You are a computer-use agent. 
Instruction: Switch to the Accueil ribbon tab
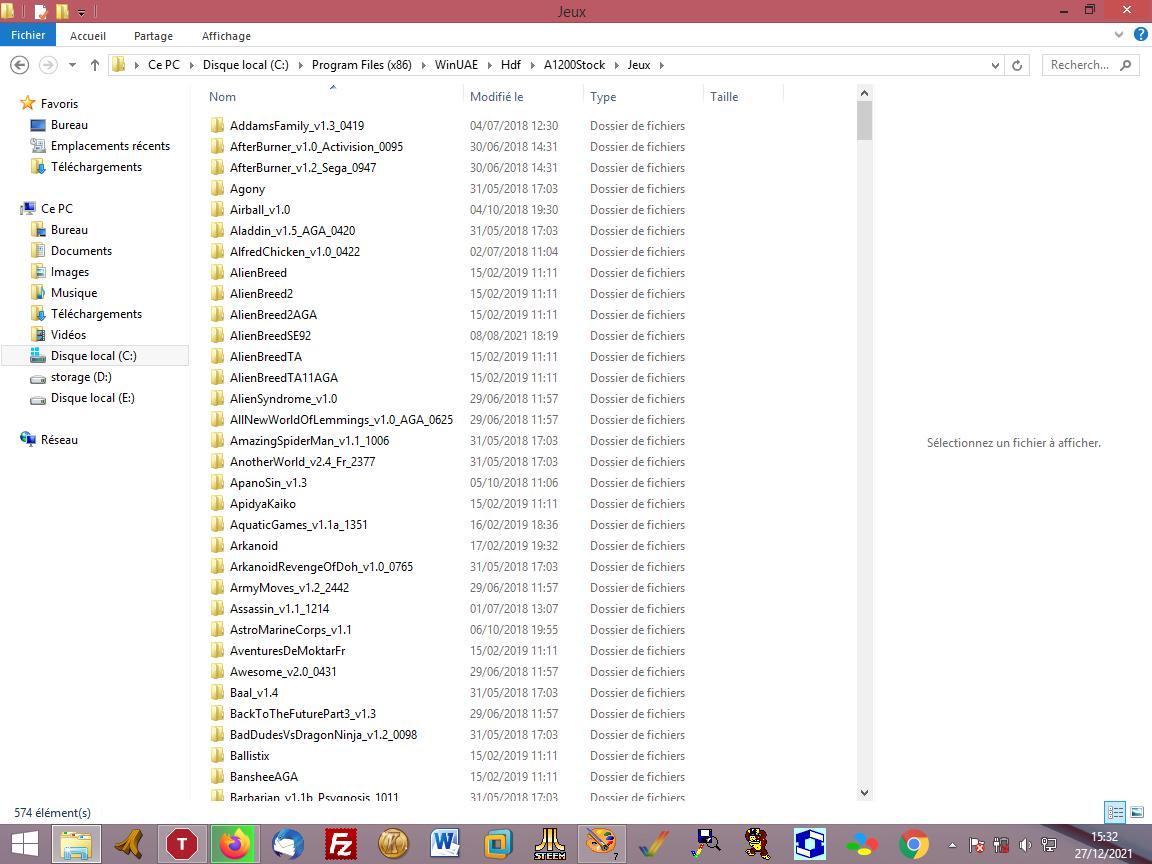coord(87,36)
